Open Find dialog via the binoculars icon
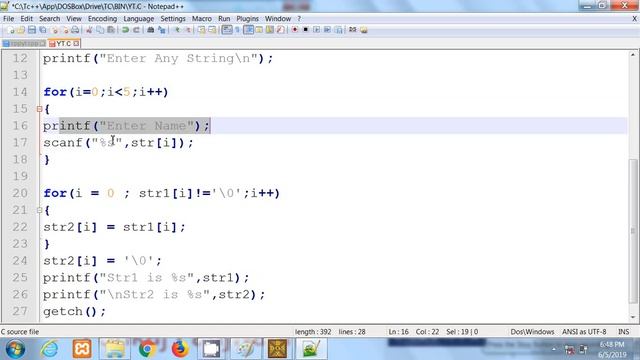Image resolution: width=640 pixels, height=360 pixels. coord(151,30)
